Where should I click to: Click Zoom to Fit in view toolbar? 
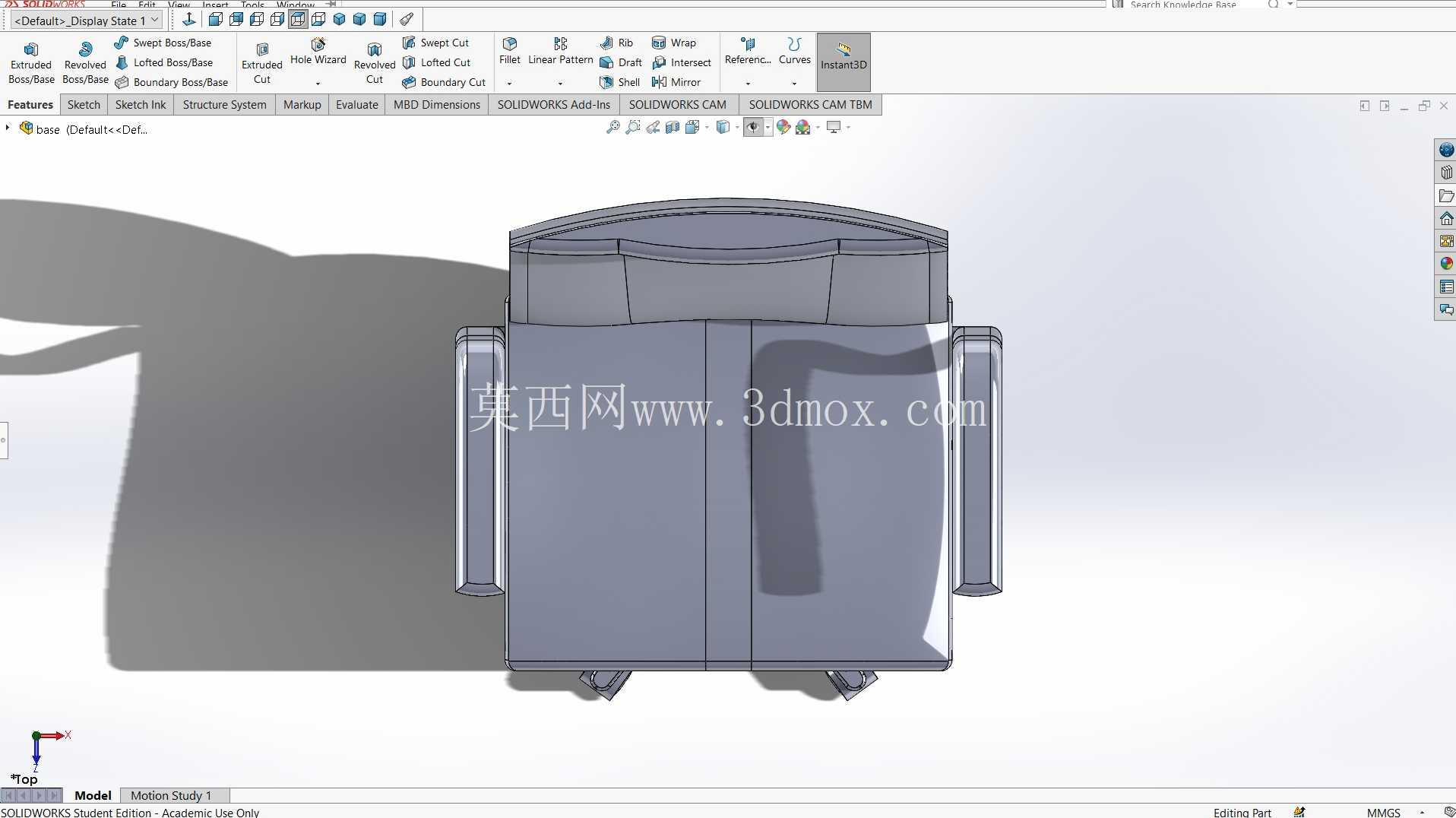coord(612,127)
